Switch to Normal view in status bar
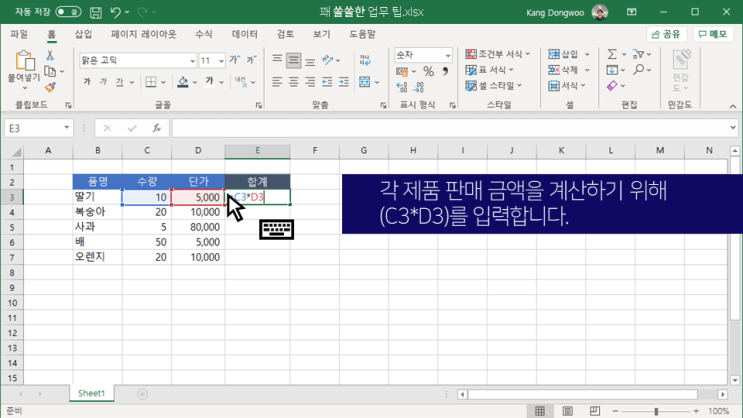Viewport: 743px width, 418px height. point(540,411)
